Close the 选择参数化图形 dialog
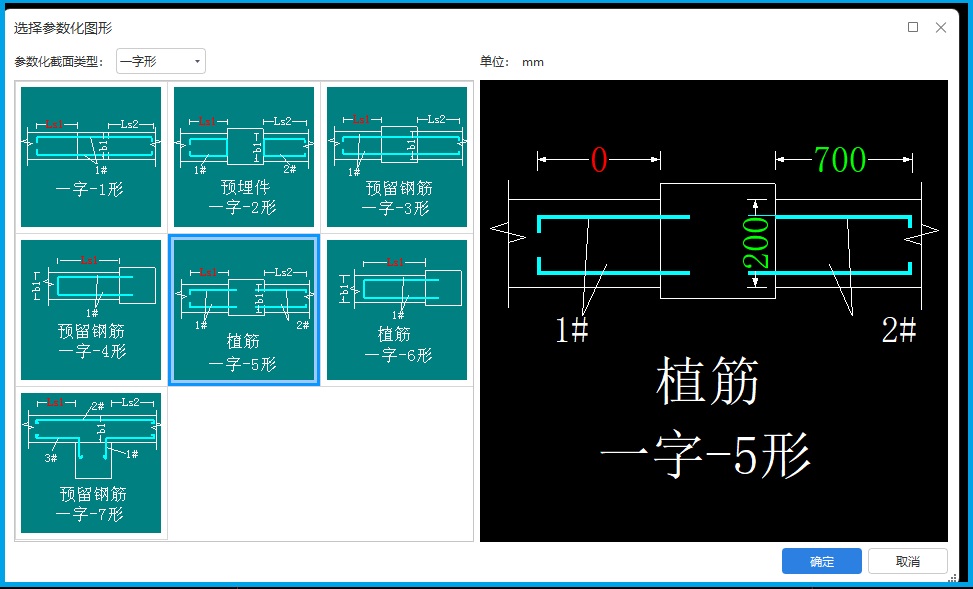 pyautogui.click(x=941, y=27)
